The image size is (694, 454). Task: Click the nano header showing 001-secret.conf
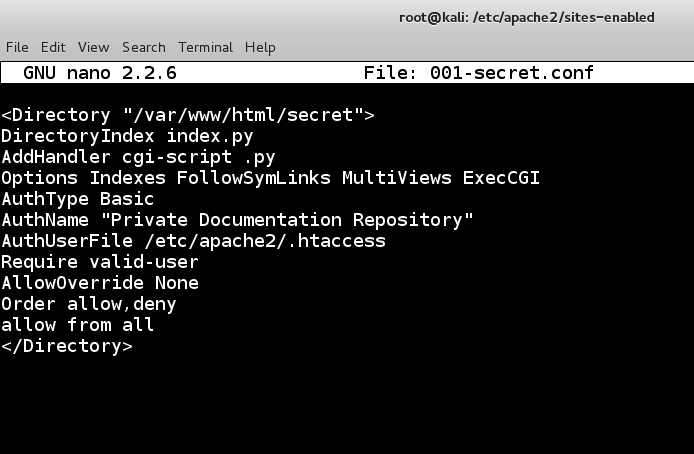[511, 73]
